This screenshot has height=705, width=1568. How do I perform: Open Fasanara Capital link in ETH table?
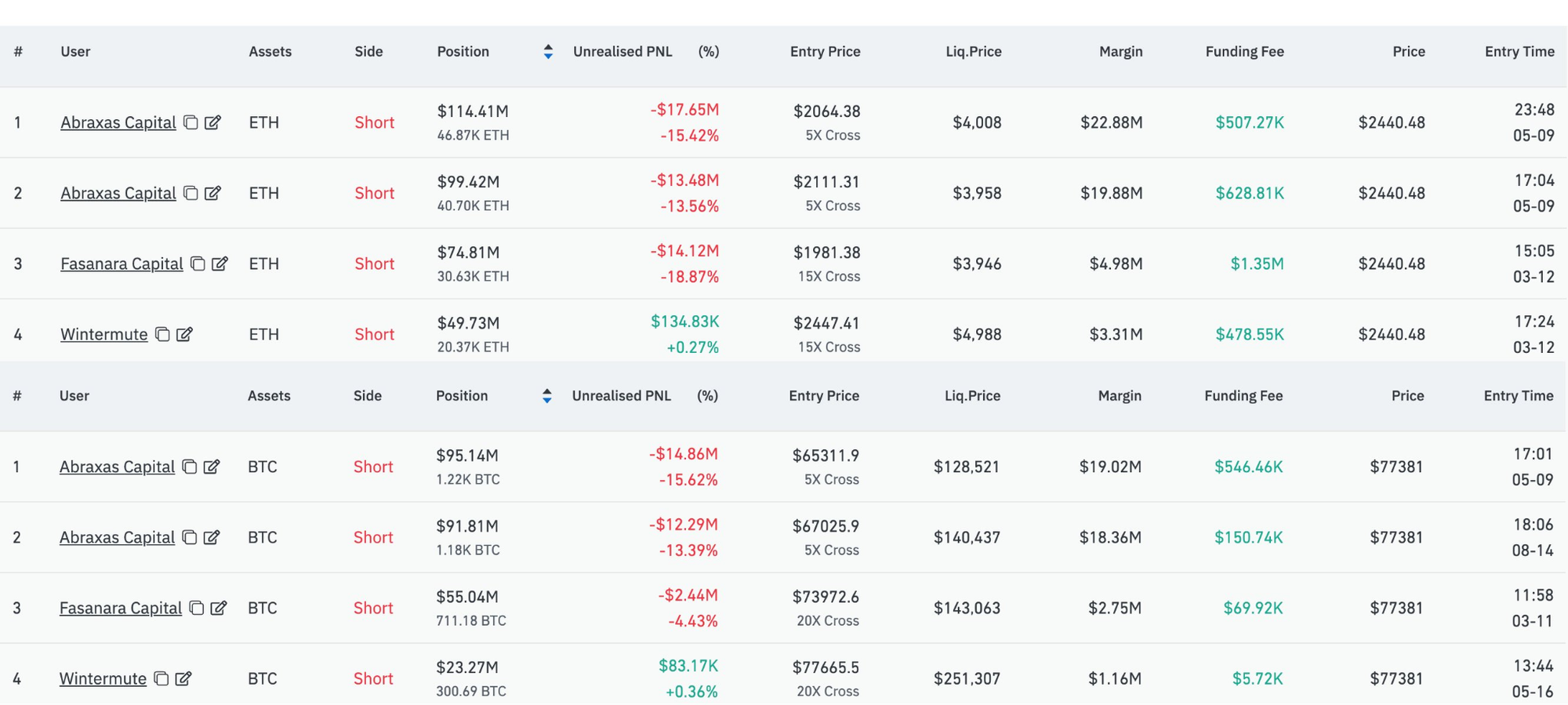[122, 263]
